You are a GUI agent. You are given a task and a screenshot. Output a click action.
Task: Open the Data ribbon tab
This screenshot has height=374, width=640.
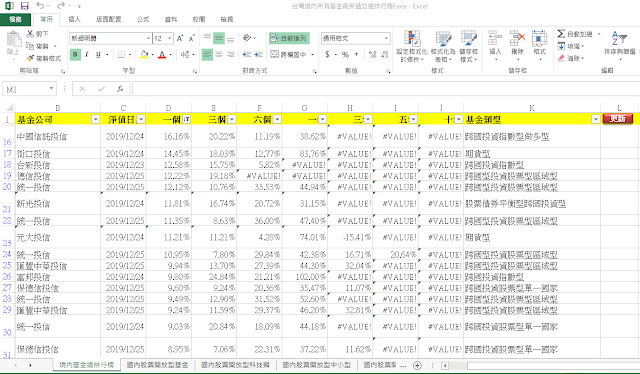click(x=171, y=19)
